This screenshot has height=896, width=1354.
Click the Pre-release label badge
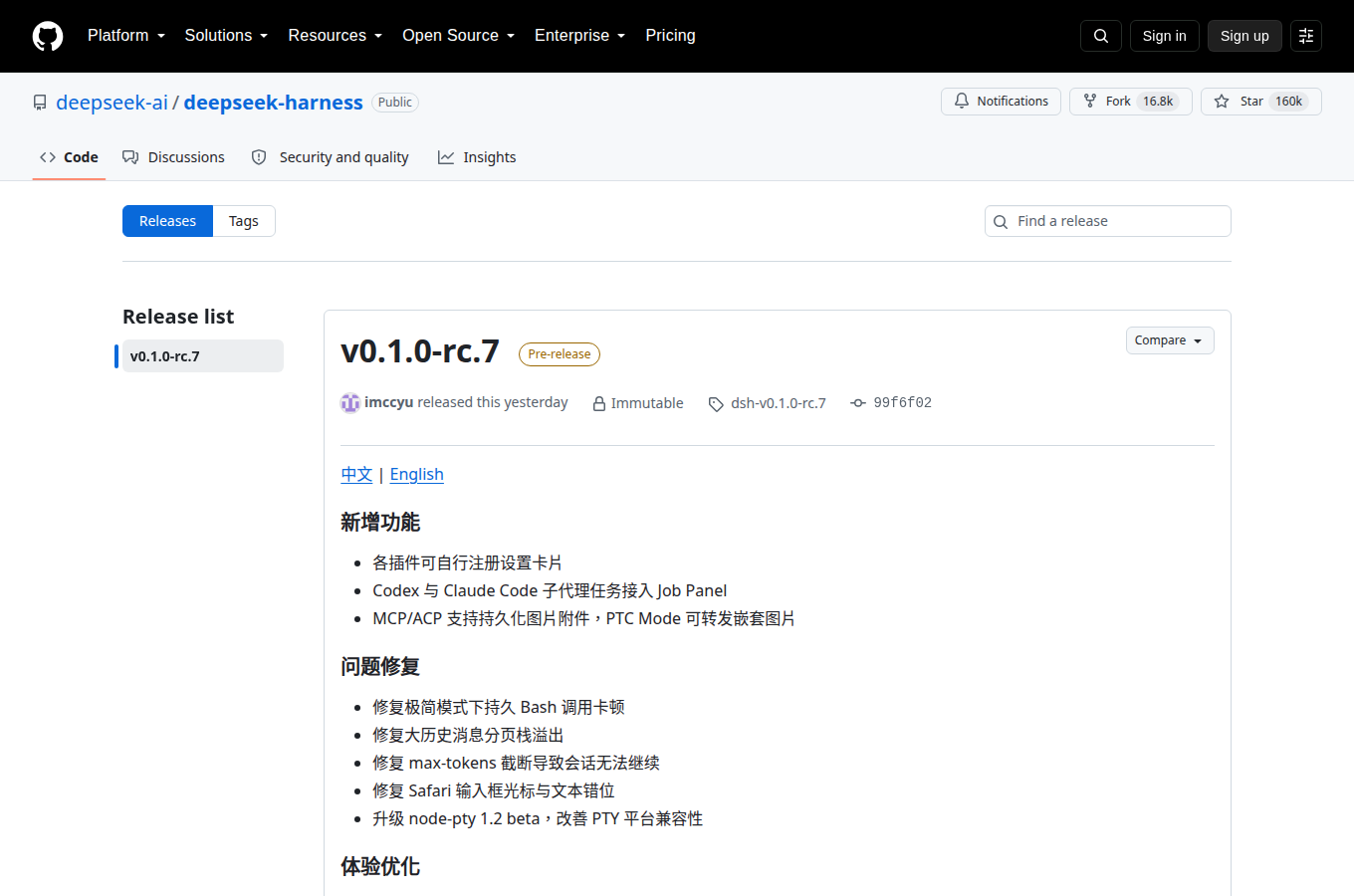pyautogui.click(x=560, y=353)
